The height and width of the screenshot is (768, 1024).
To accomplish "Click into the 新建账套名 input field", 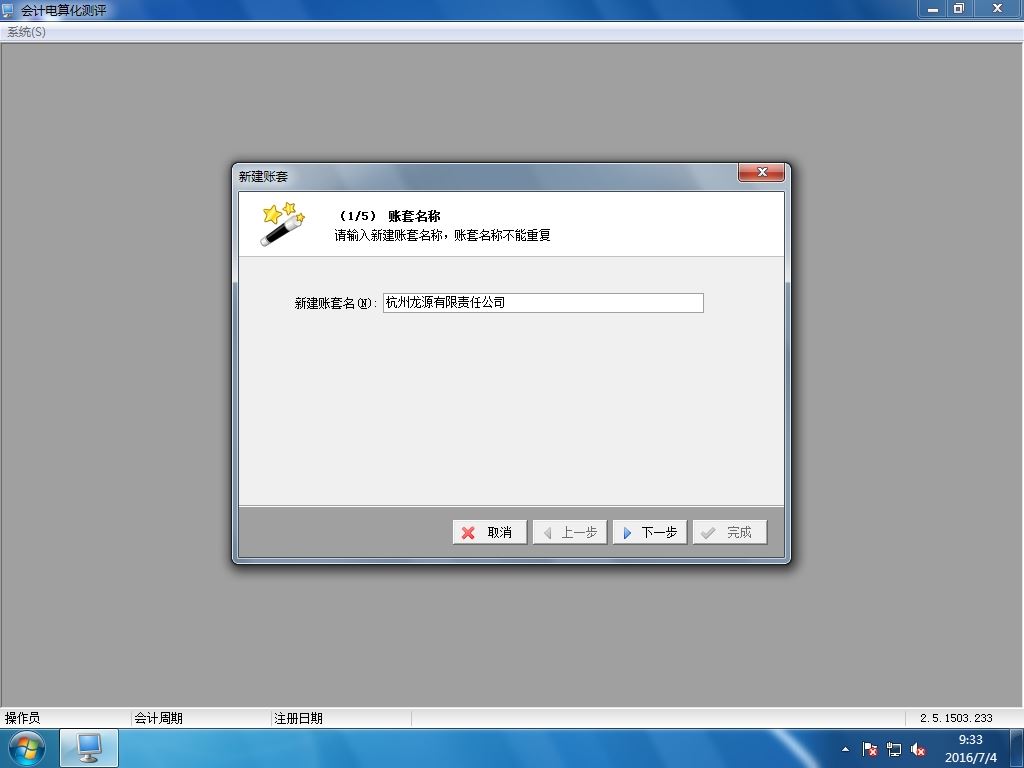I will coord(543,302).
